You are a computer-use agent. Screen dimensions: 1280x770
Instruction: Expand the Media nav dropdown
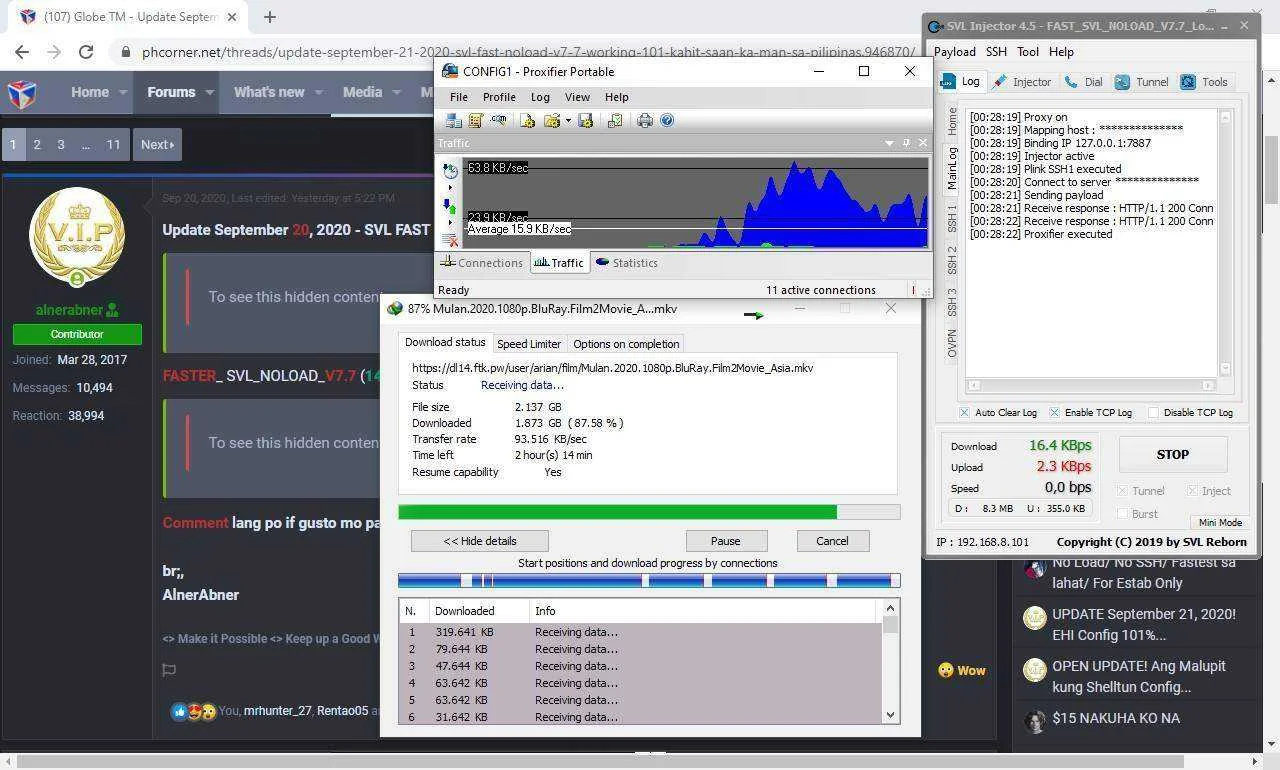[396, 92]
